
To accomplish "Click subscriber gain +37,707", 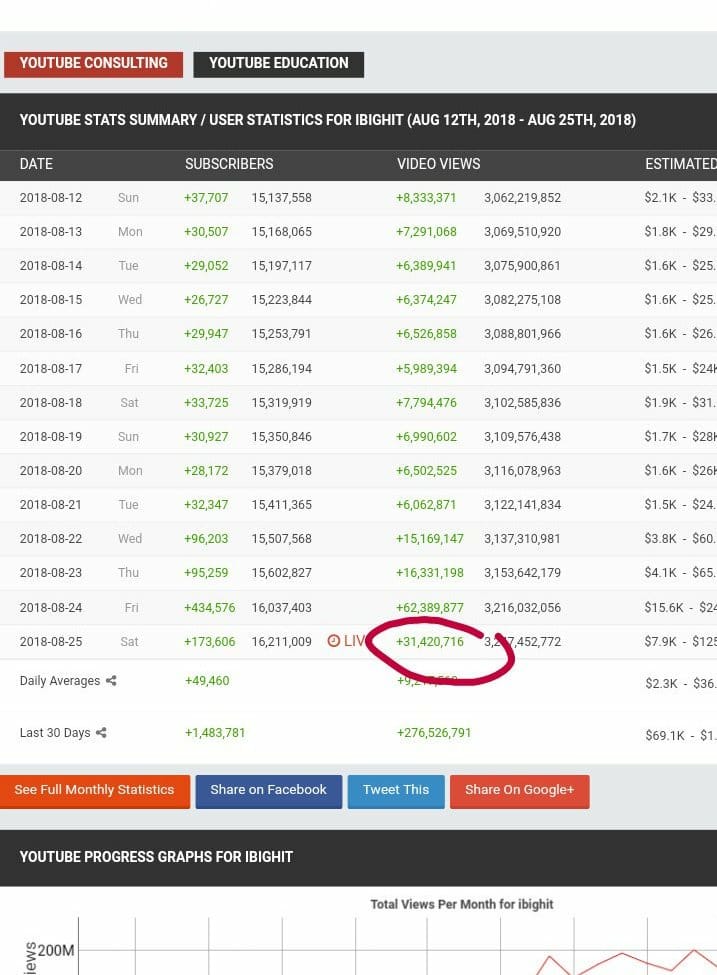I will click(206, 198).
